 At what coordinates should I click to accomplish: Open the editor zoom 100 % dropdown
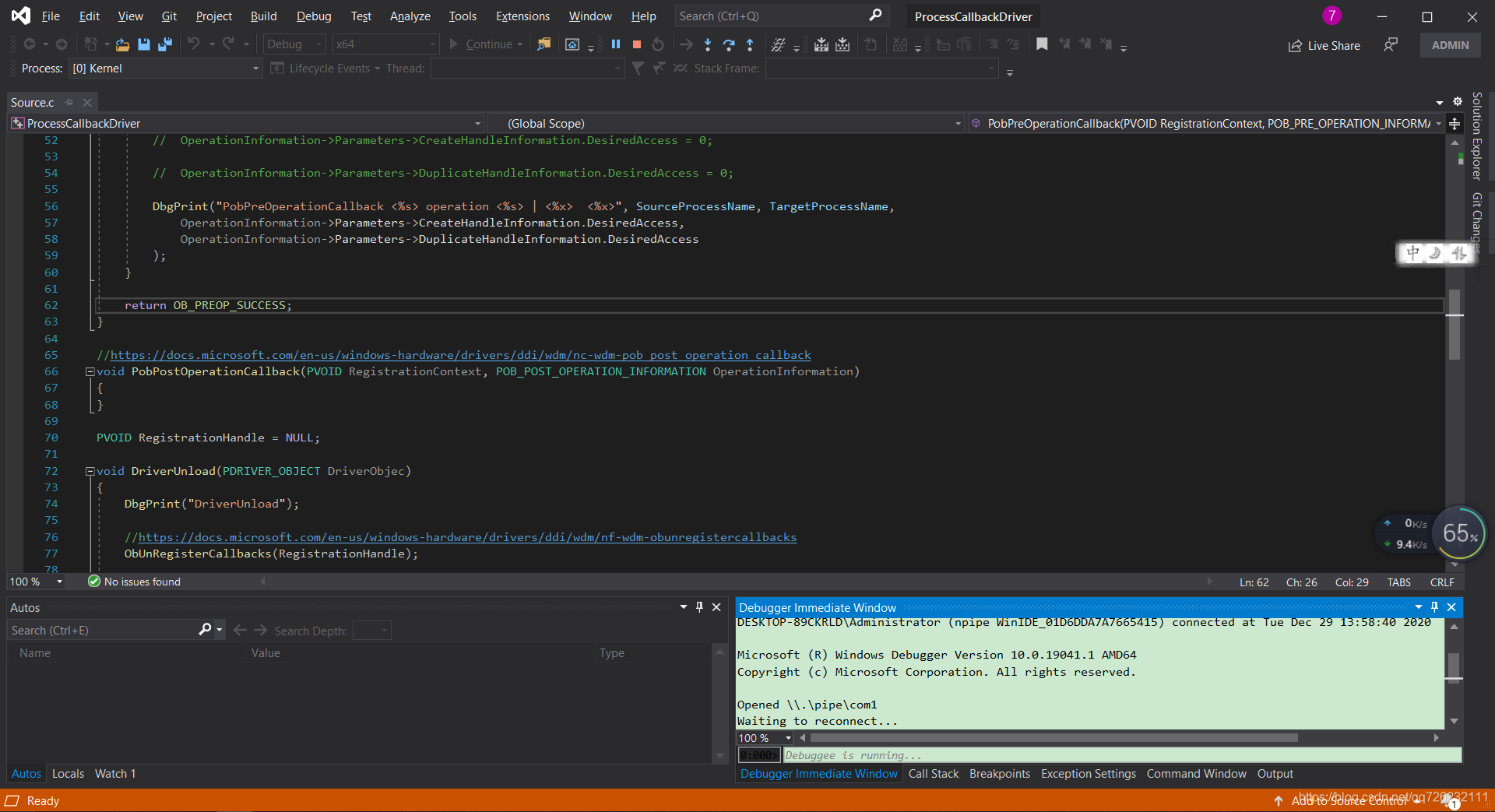[59, 582]
